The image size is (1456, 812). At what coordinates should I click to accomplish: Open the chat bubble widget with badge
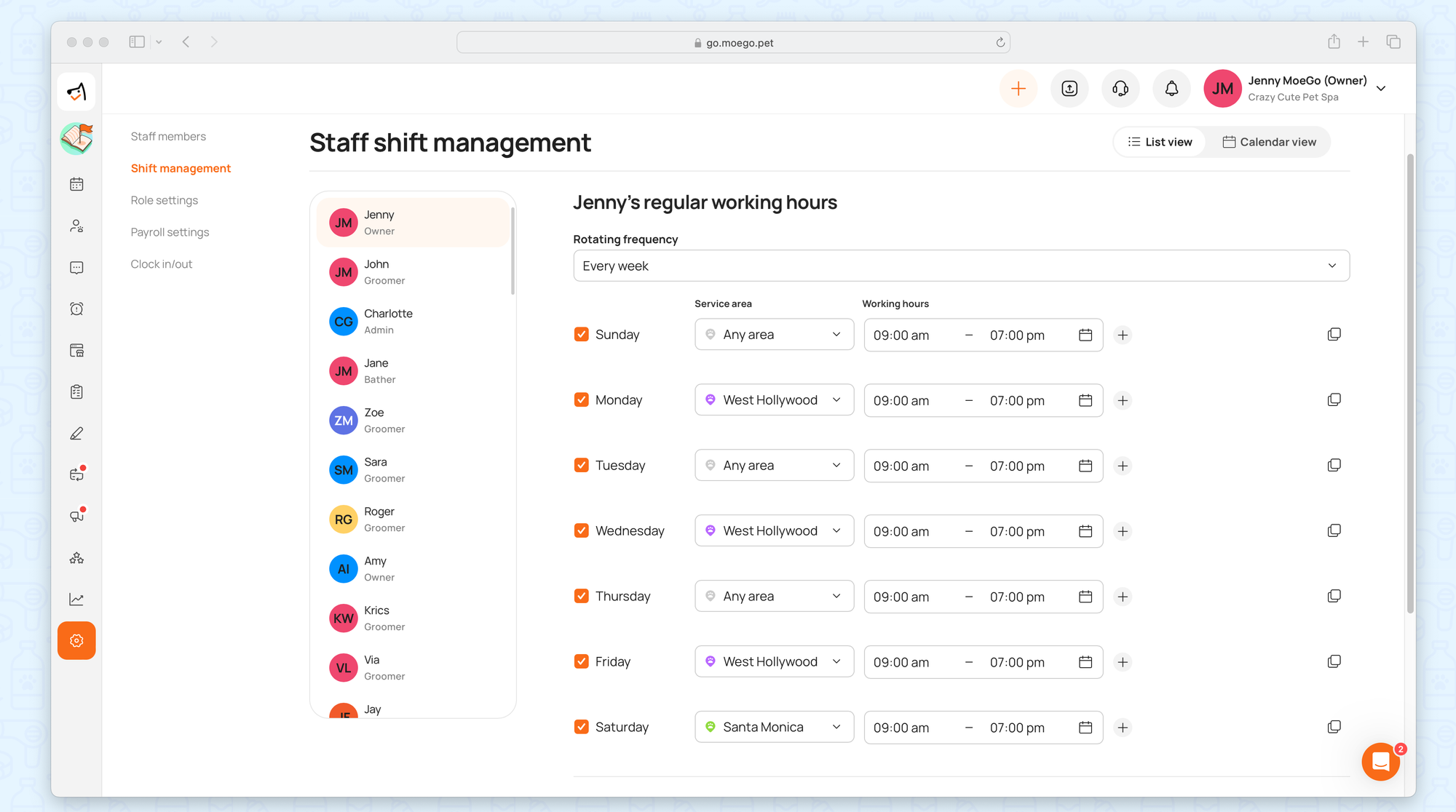point(1380,762)
